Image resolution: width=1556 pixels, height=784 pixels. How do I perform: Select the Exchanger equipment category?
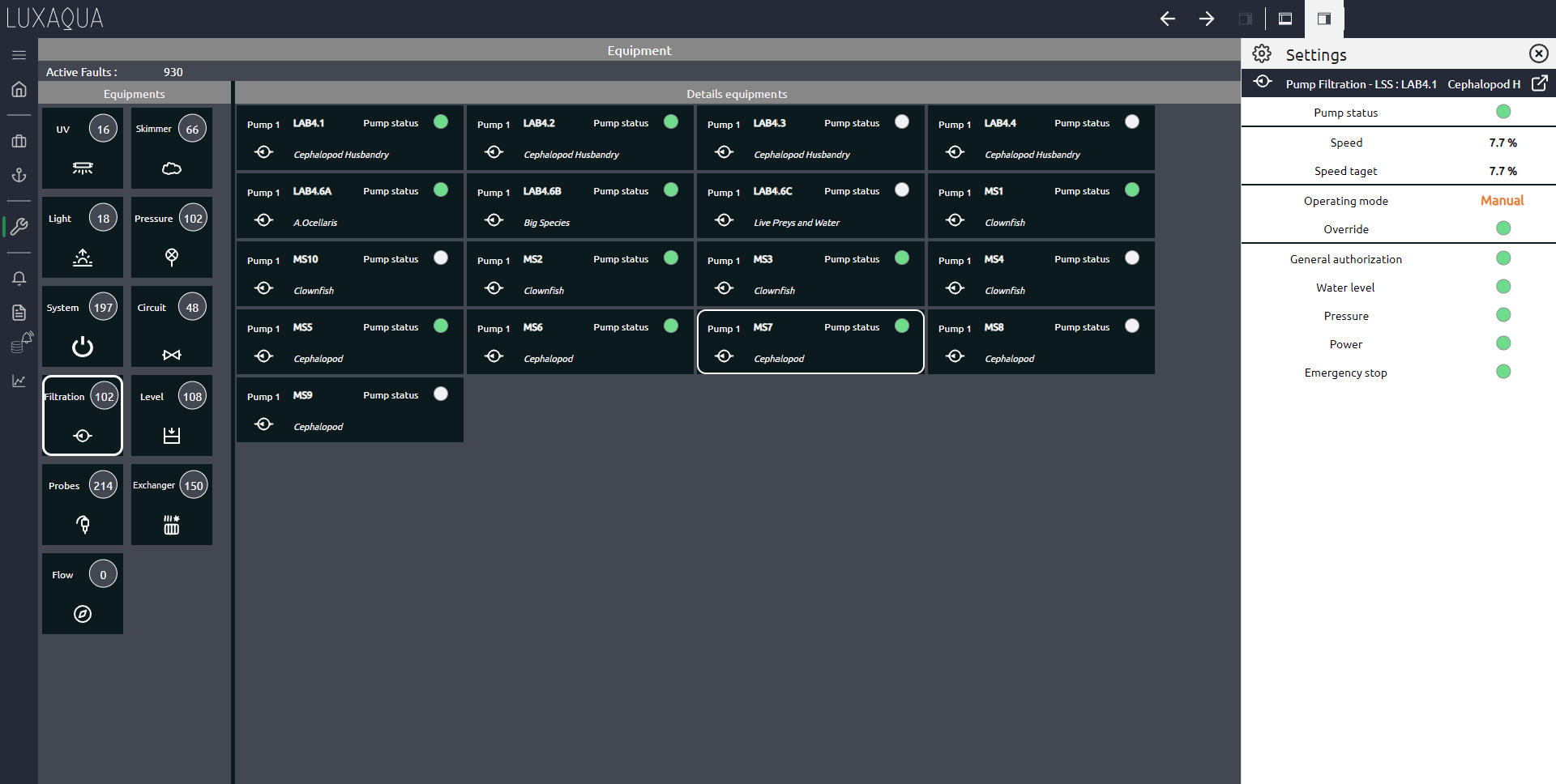[x=171, y=505]
